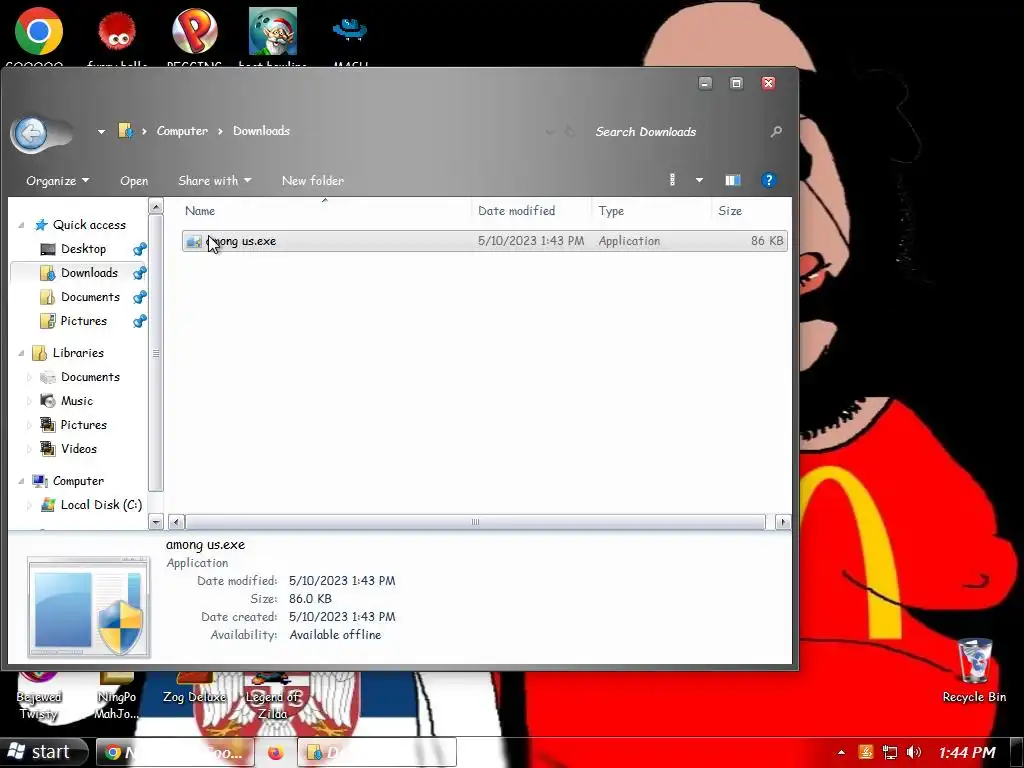Open the recent locations dropdown arrow

click(101, 131)
